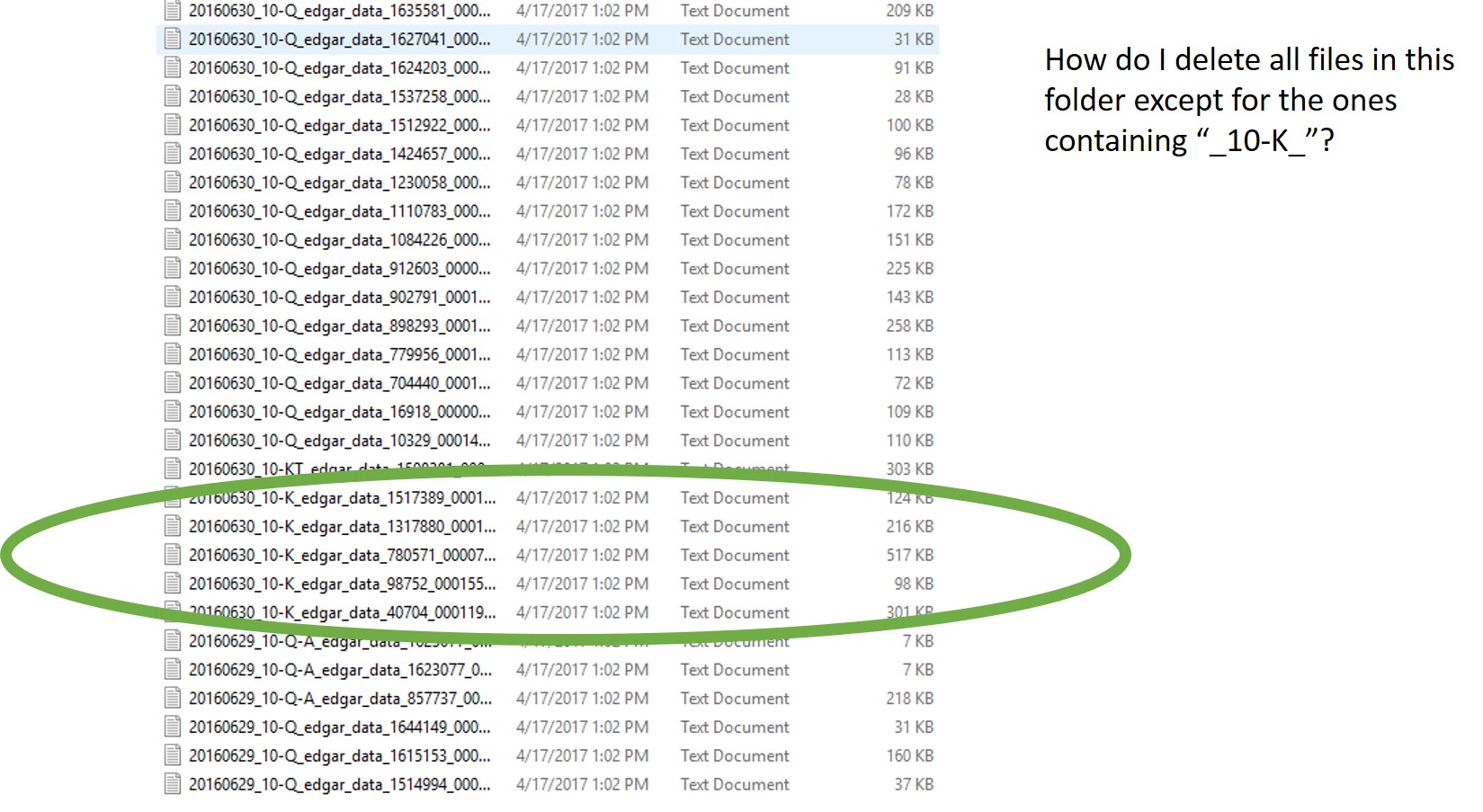Select file 20160630_10-Q_edgar_data_1537258
The image size is (1483, 812).
[340, 97]
